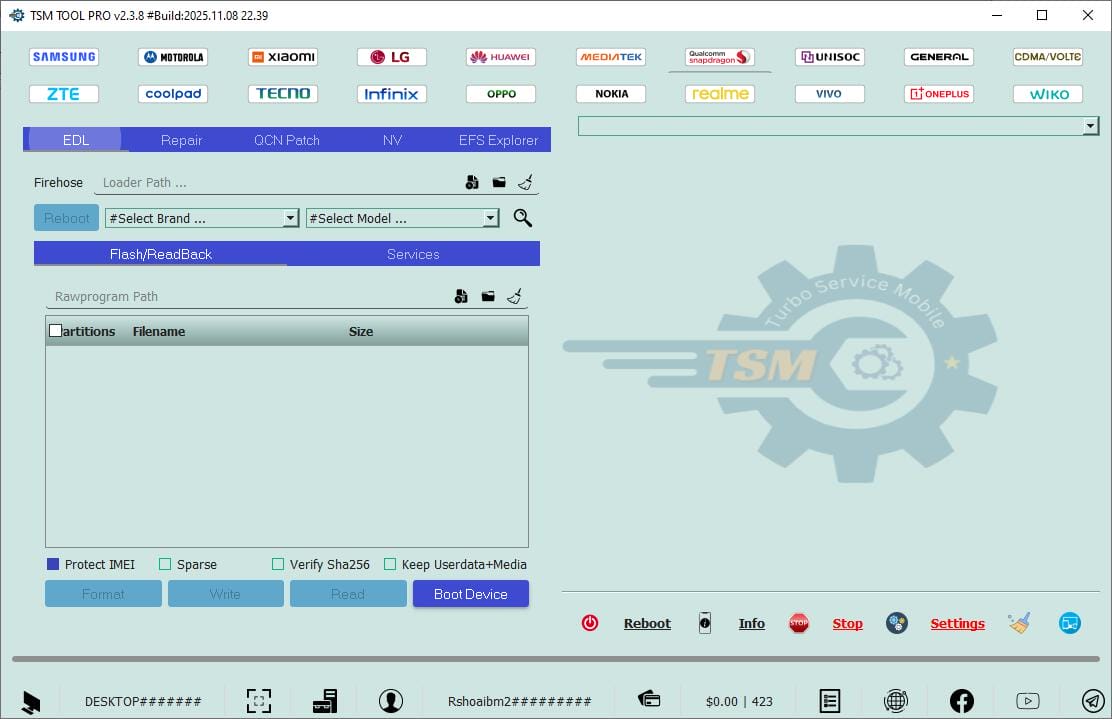
Task: Enable the Sparse checkbox
Action: point(164,564)
